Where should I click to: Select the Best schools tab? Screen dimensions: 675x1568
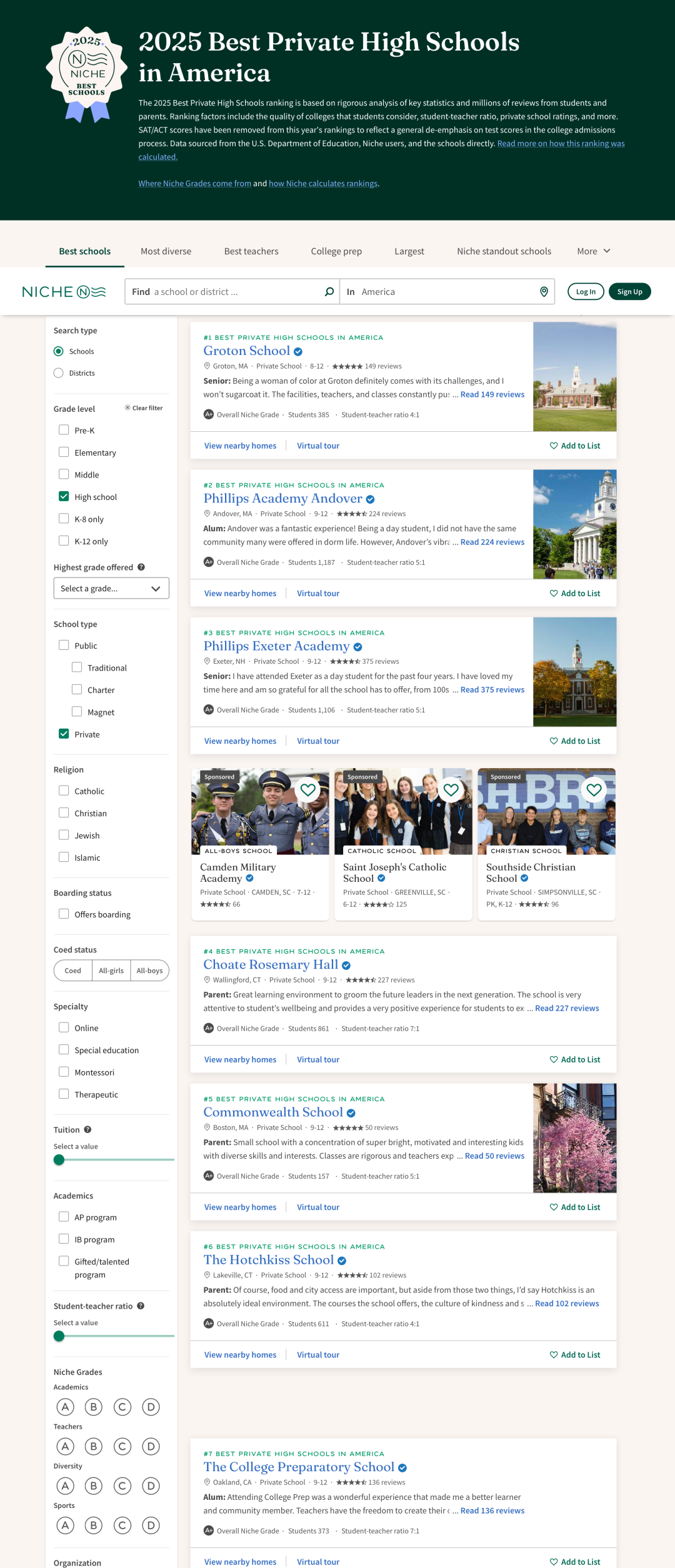[x=85, y=251]
